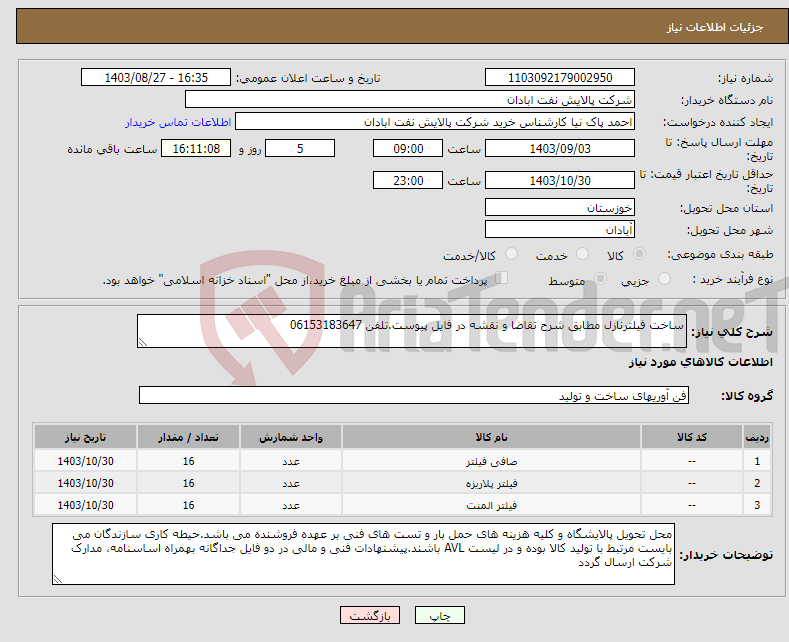Image resolution: width=789 pixels, height=642 pixels.
Task: Click the announcement date field 1403/08/27 - 16:35
Action: pyautogui.click(x=156, y=77)
